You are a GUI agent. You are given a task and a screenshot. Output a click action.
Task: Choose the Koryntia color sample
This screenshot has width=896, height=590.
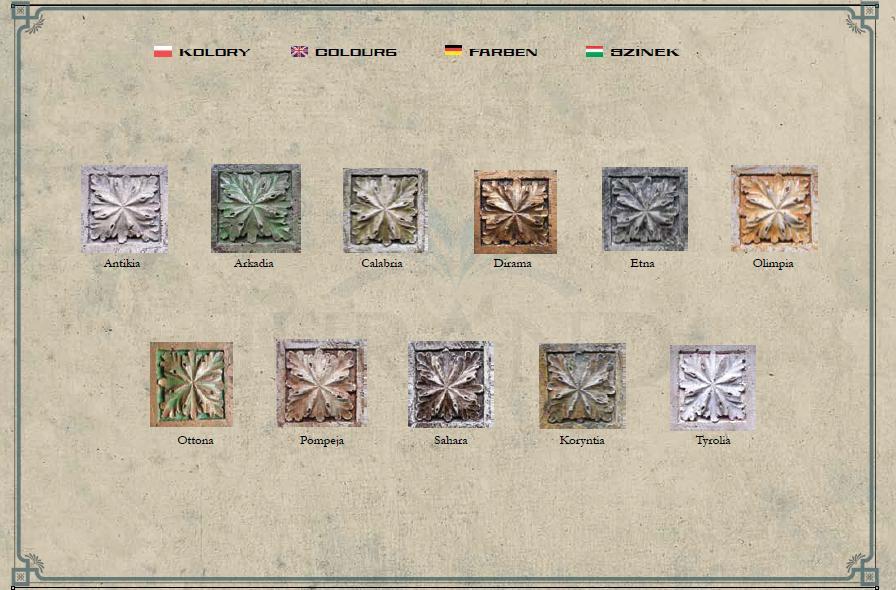pyautogui.click(x=582, y=385)
